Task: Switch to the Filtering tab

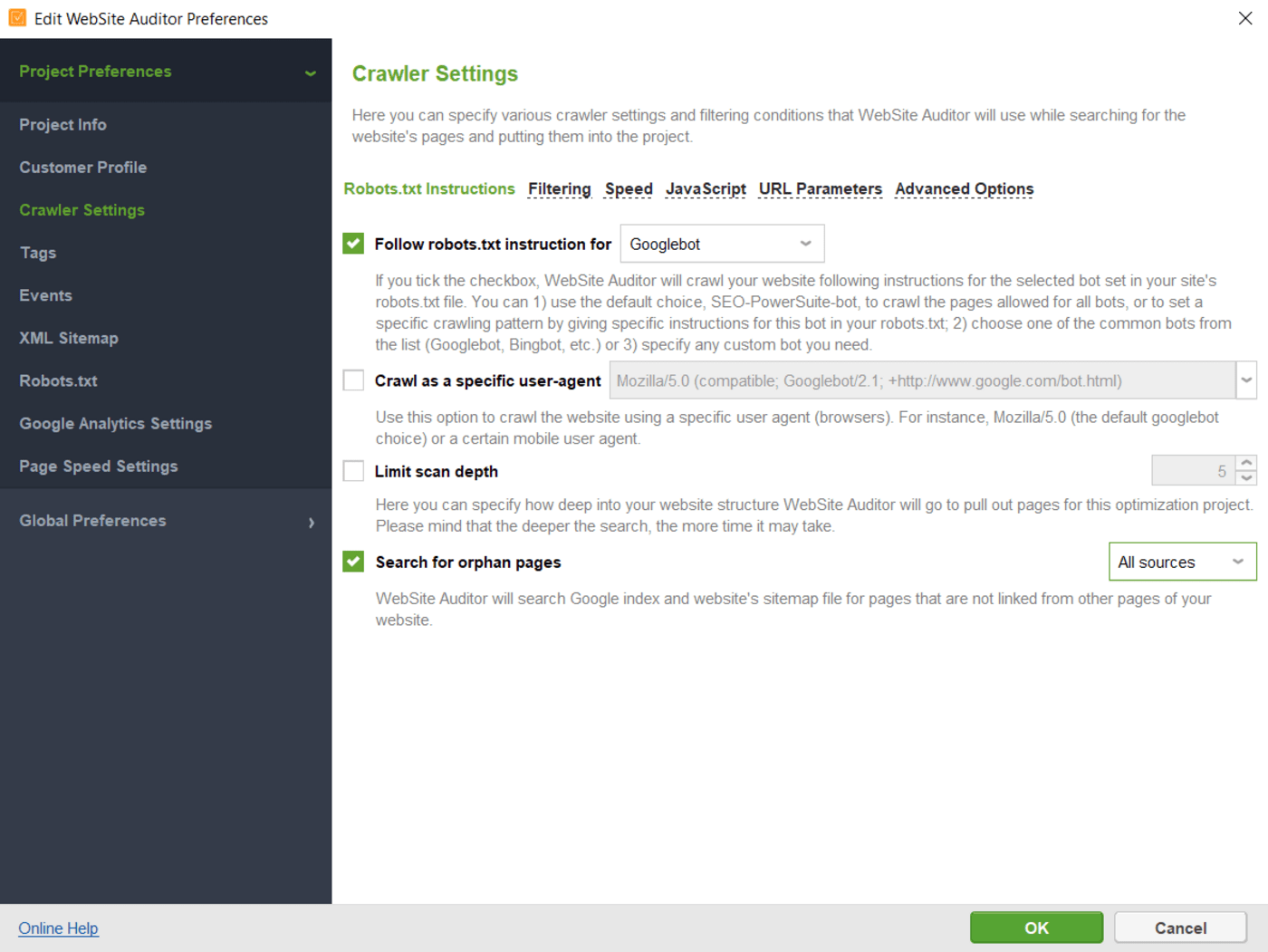Action: (x=559, y=188)
